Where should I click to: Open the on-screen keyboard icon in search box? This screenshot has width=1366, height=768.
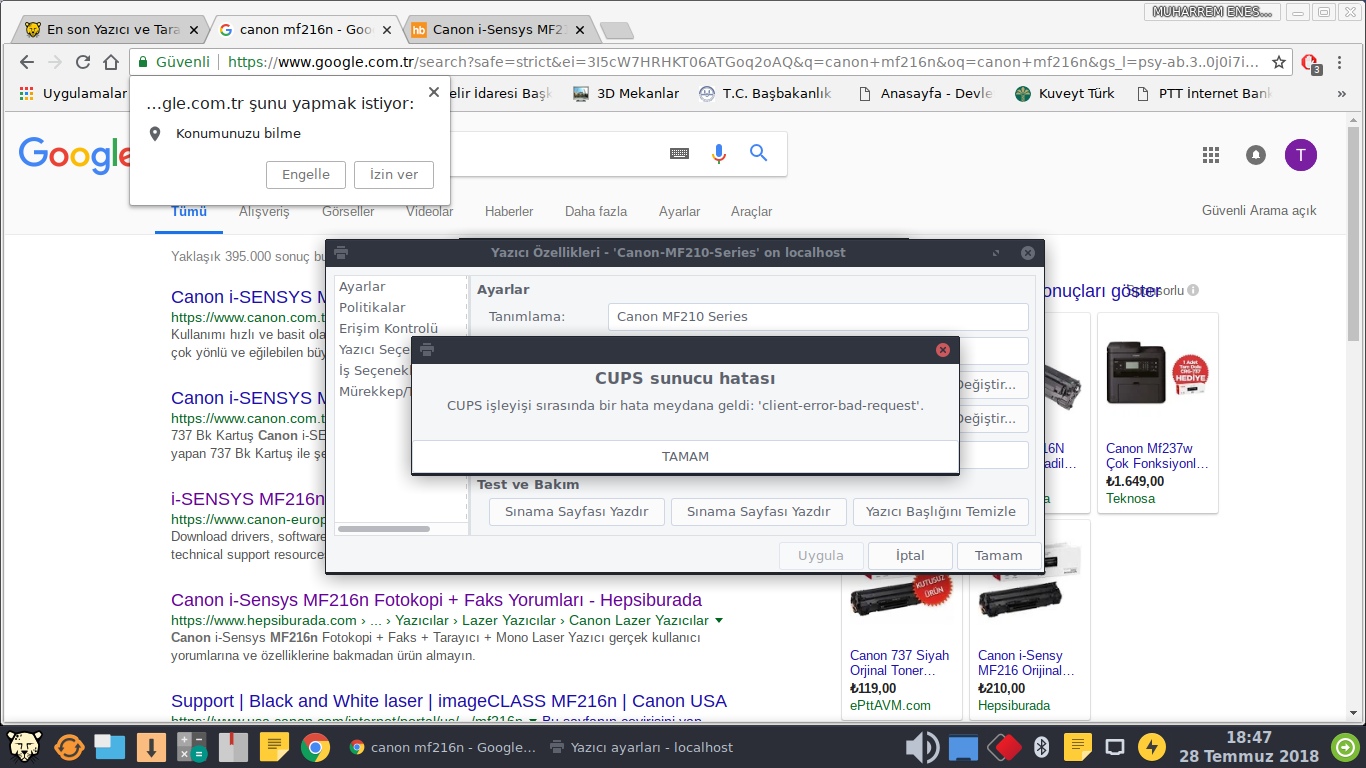[679, 153]
